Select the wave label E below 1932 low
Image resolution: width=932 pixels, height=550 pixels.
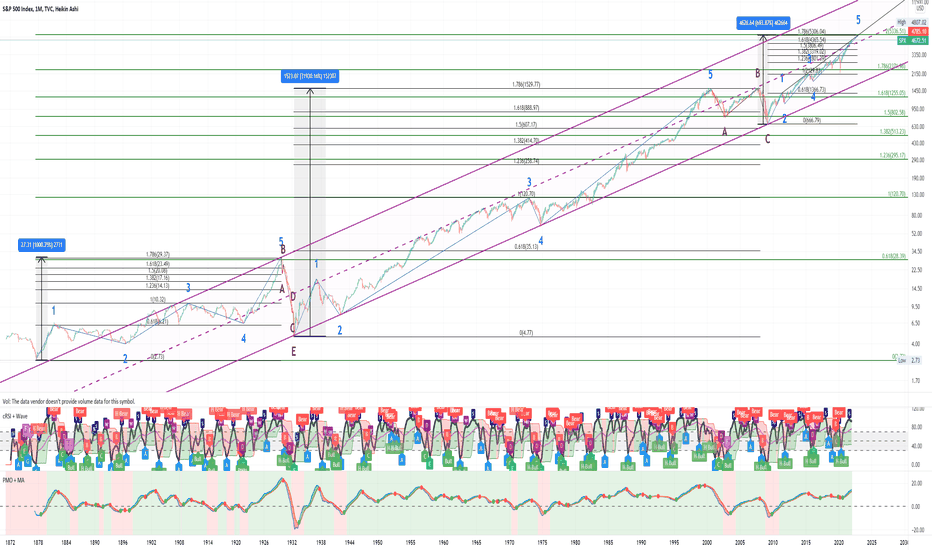point(293,351)
